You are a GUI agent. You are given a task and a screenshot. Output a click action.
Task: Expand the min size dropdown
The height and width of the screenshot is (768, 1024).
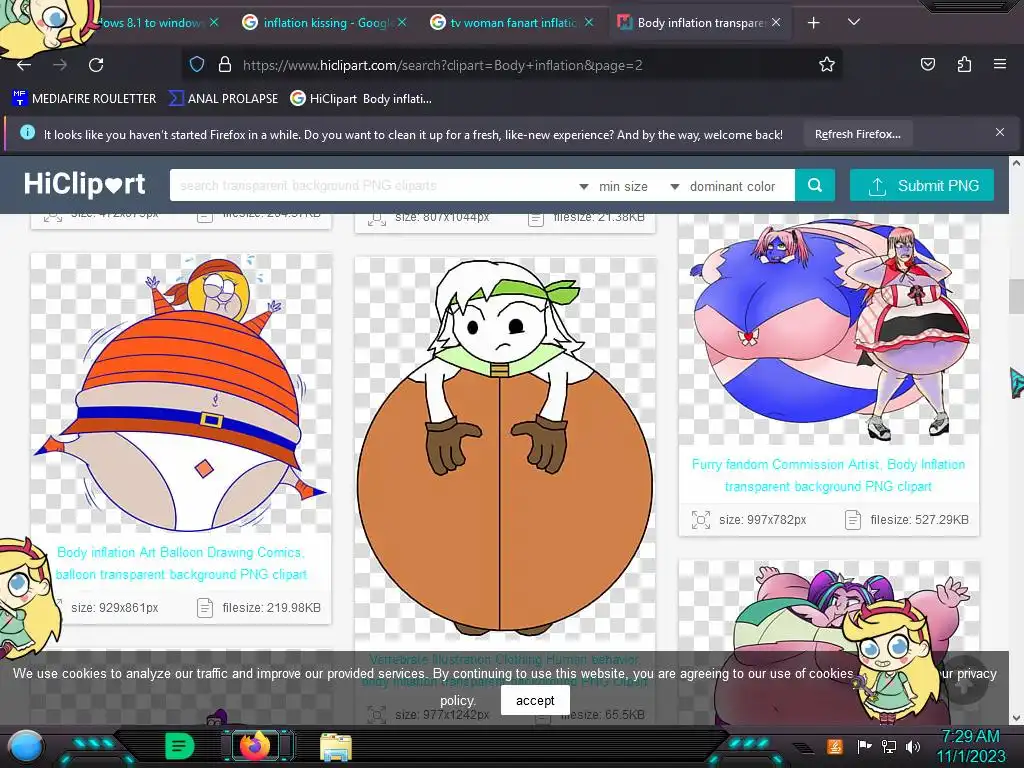(x=614, y=186)
